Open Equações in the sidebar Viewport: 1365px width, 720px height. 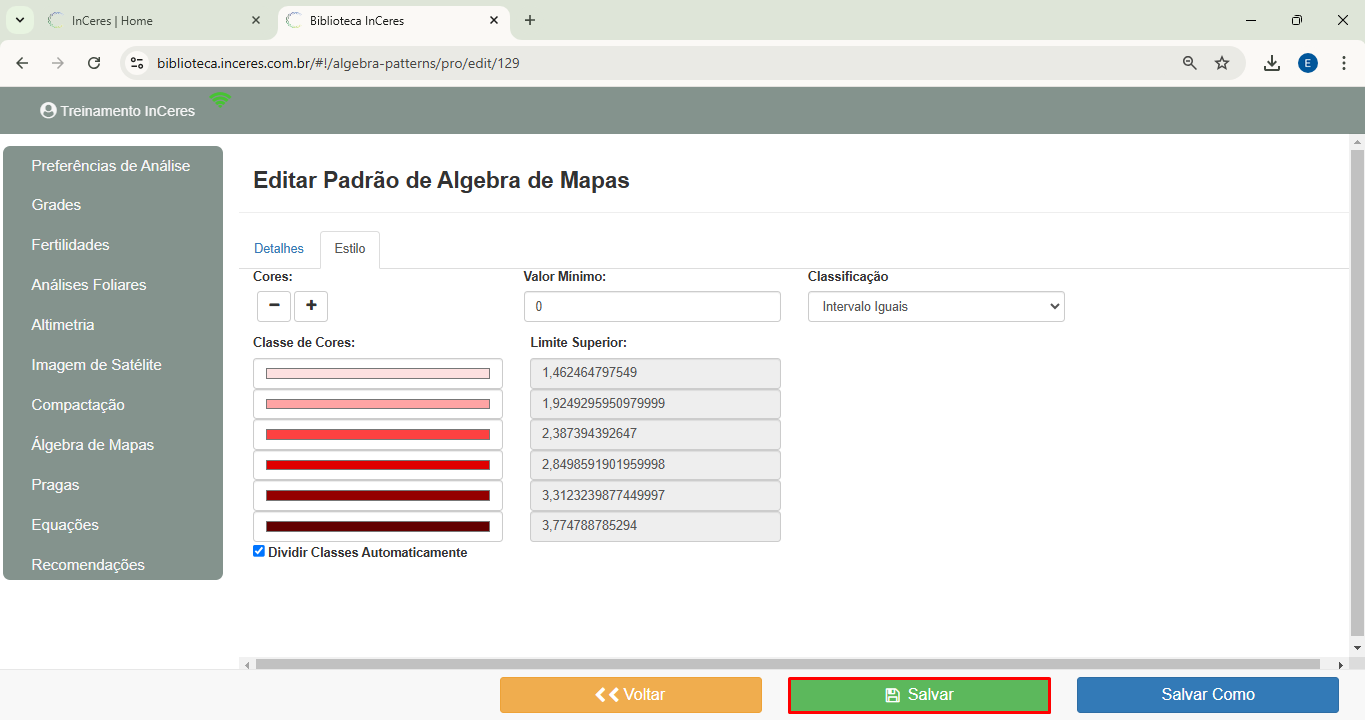pyautogui.click(x=65, y=525)
